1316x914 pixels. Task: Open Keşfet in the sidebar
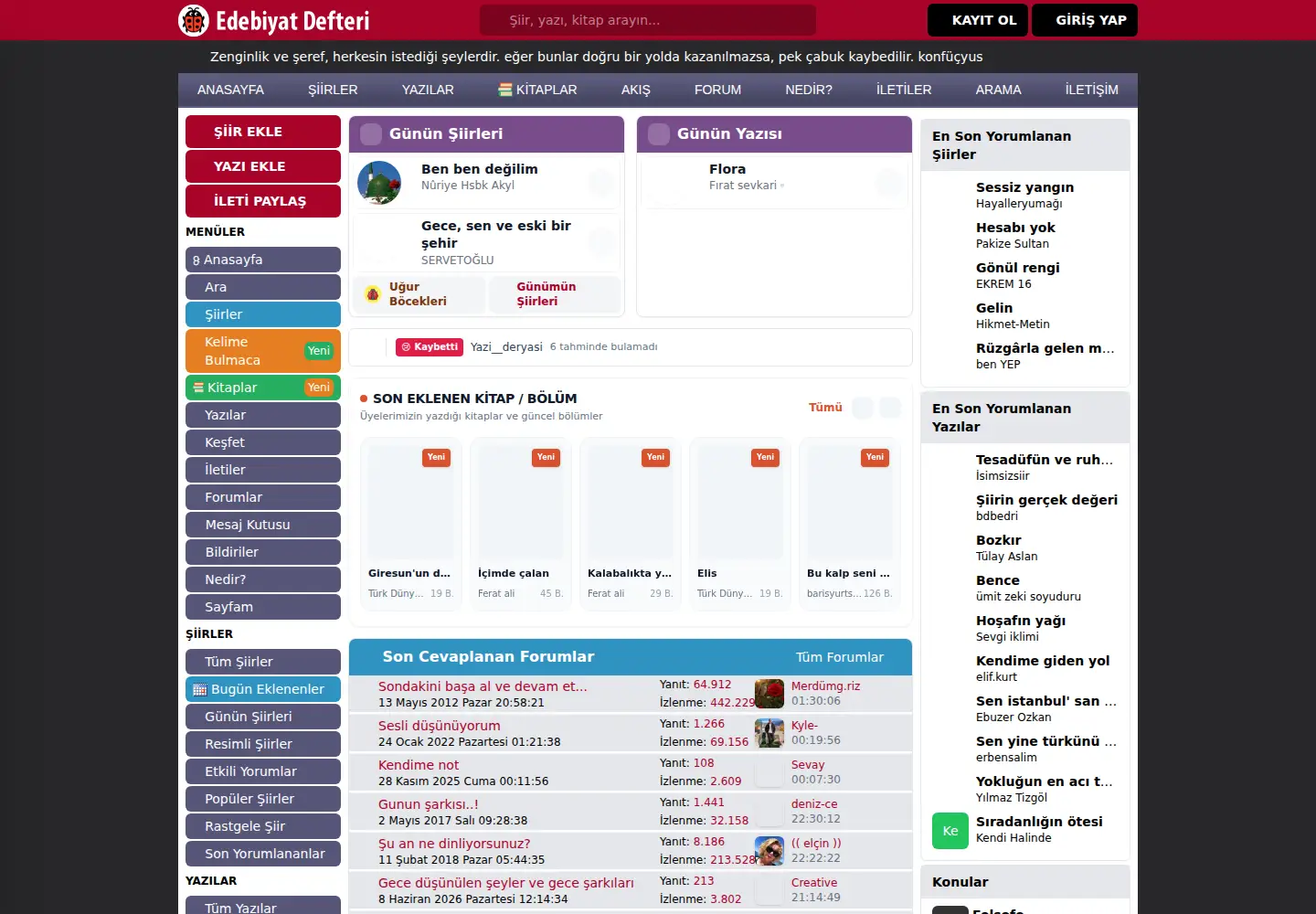pos(263,442)
